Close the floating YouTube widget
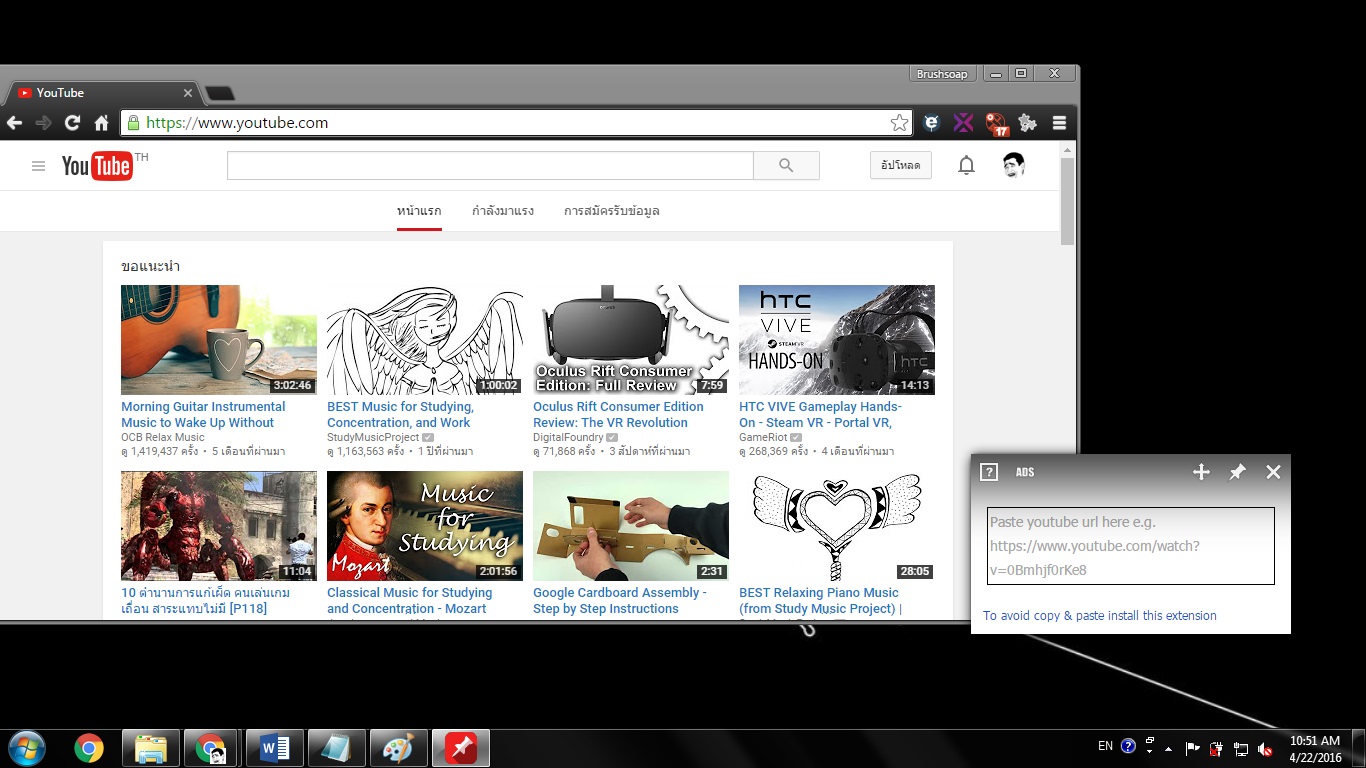1366x768 pixels. pyautogui.click(x=1273, y=472)
